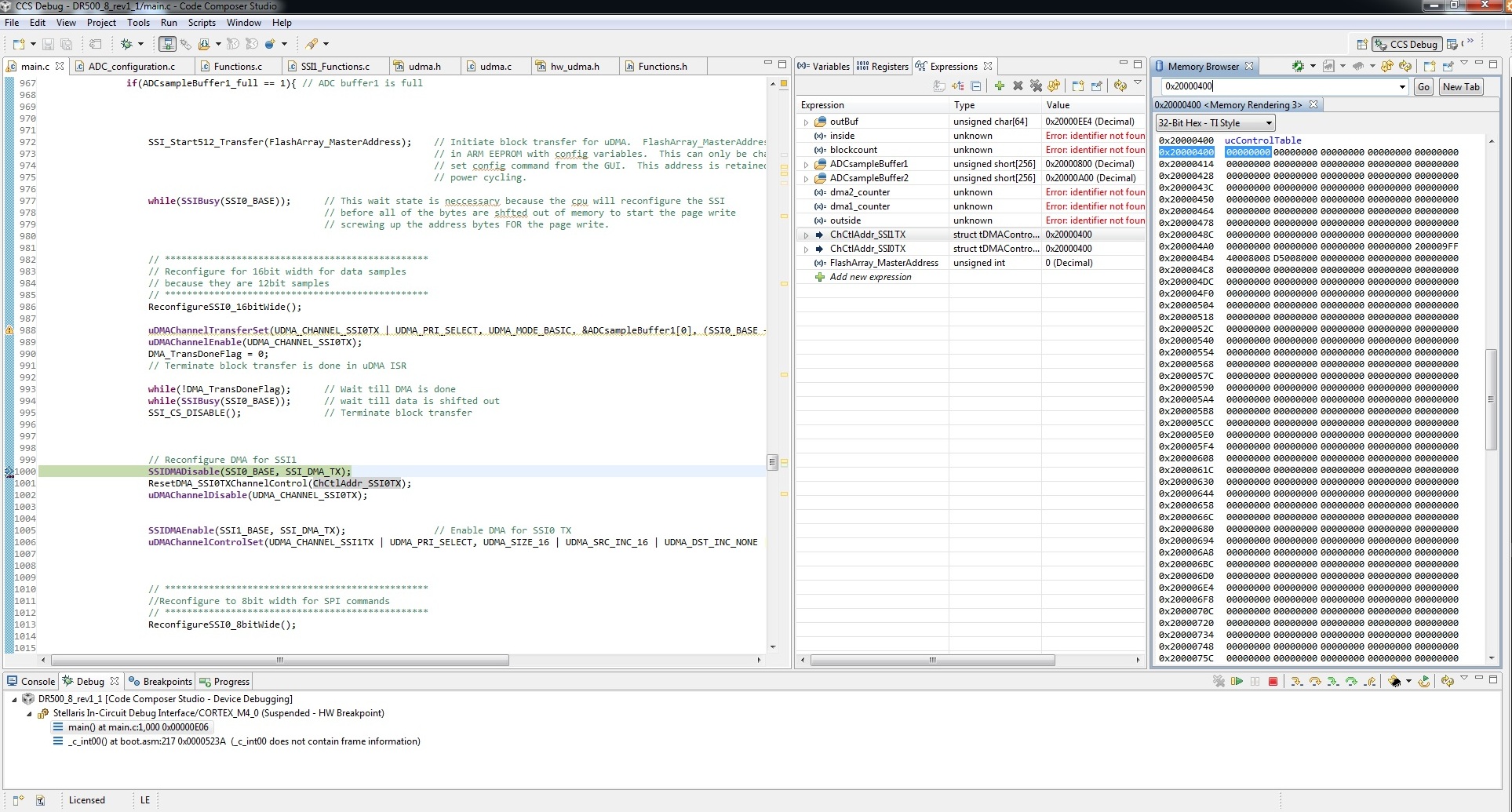This screenshot has height=812, width=1512.
Task: Click the green bug Debug icon in toolbar
Action: [x=126, y=44]
